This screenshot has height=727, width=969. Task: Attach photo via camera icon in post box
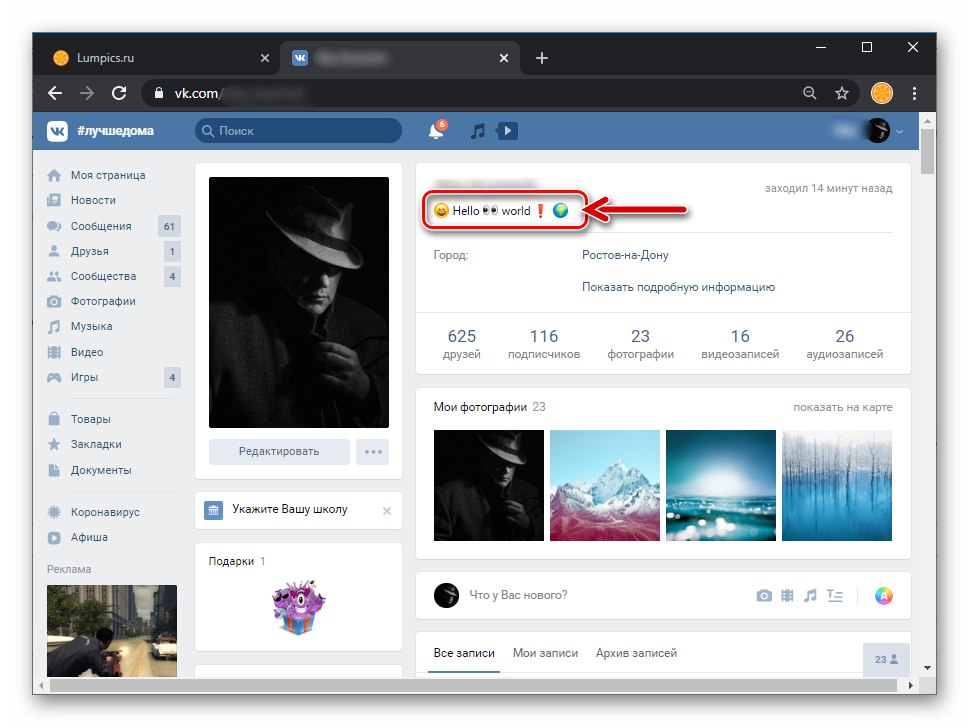(x=764, y=596)
